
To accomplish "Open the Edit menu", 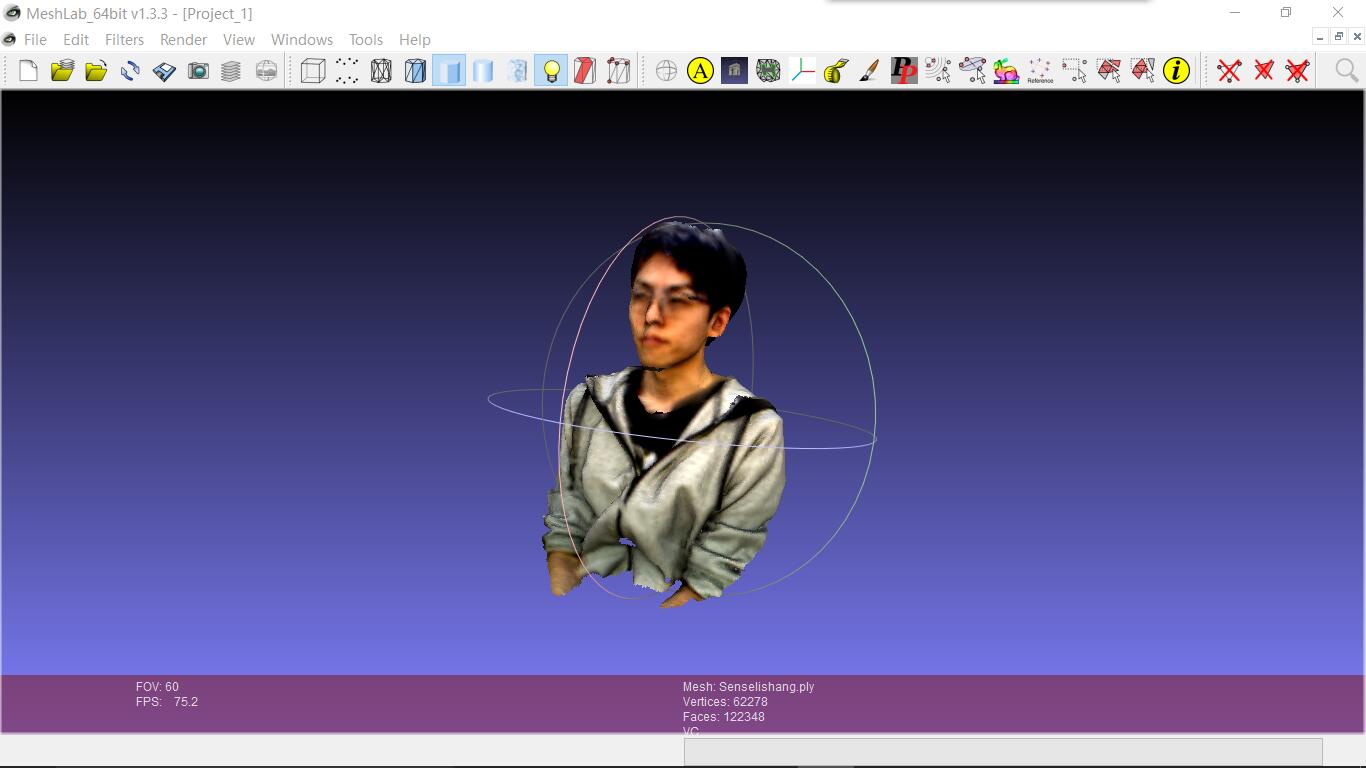I will [76, 39].
